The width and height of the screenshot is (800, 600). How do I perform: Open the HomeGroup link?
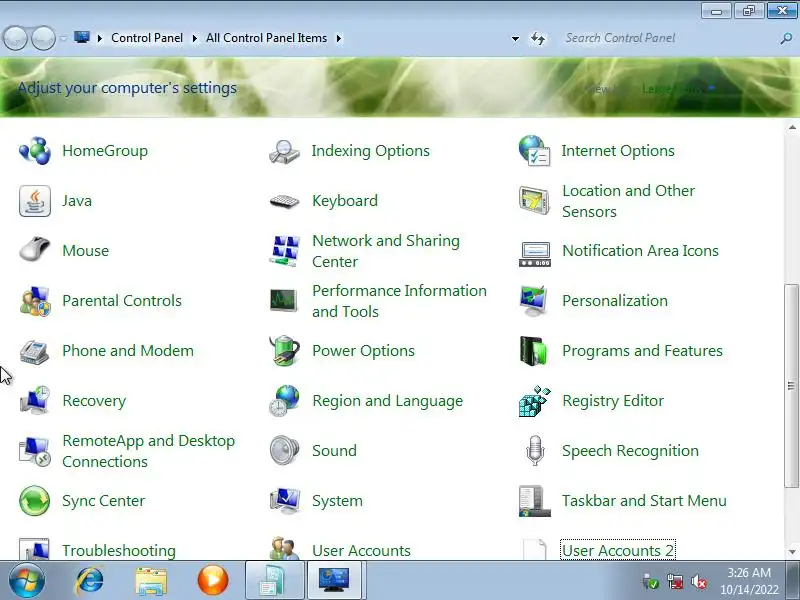click(105, 151)
